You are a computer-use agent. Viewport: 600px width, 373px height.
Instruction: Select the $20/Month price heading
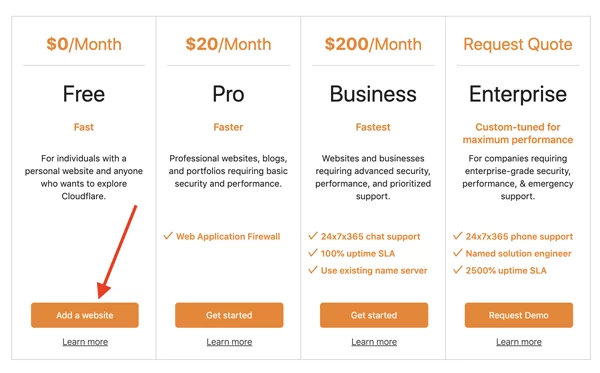click(228, 44)
